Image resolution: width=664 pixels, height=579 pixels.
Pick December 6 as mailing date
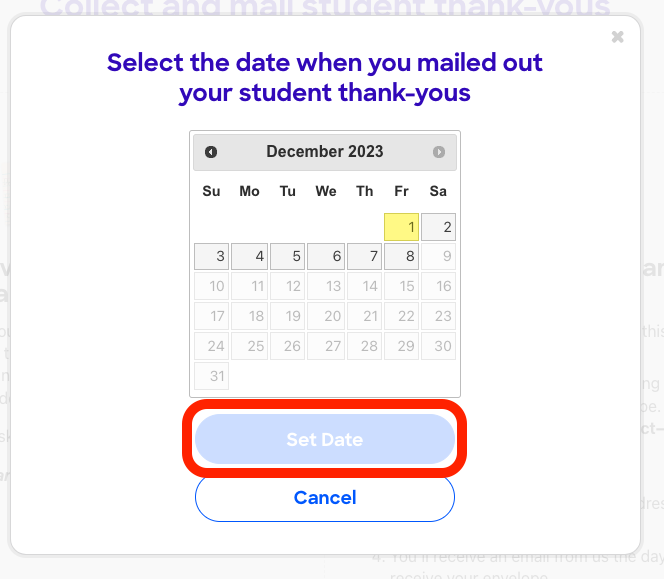pyautogui.click(x=326, y=257)
